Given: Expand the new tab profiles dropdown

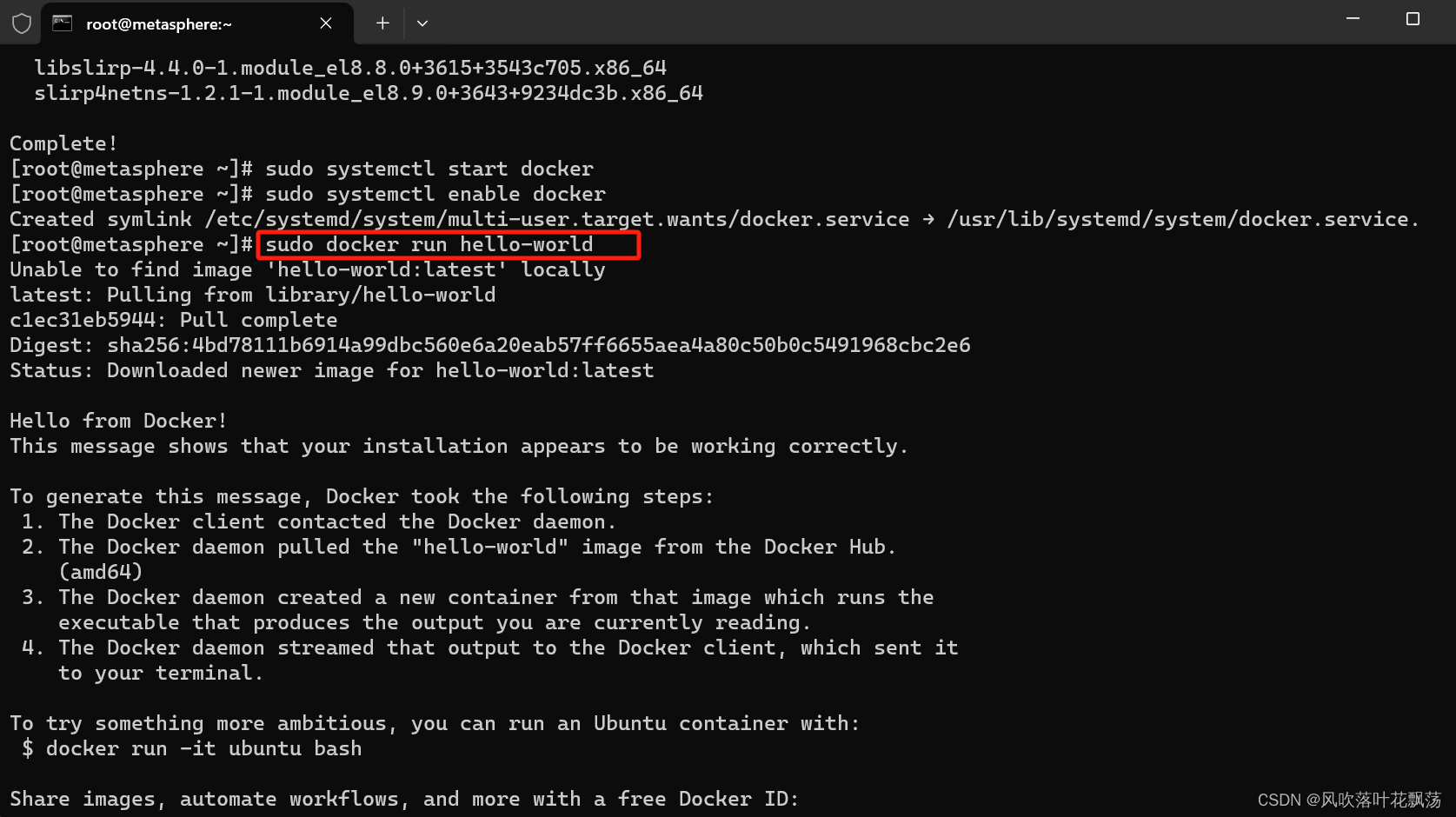Looking at the screenshot, I should pyautogui.click(x=422, y=23).
